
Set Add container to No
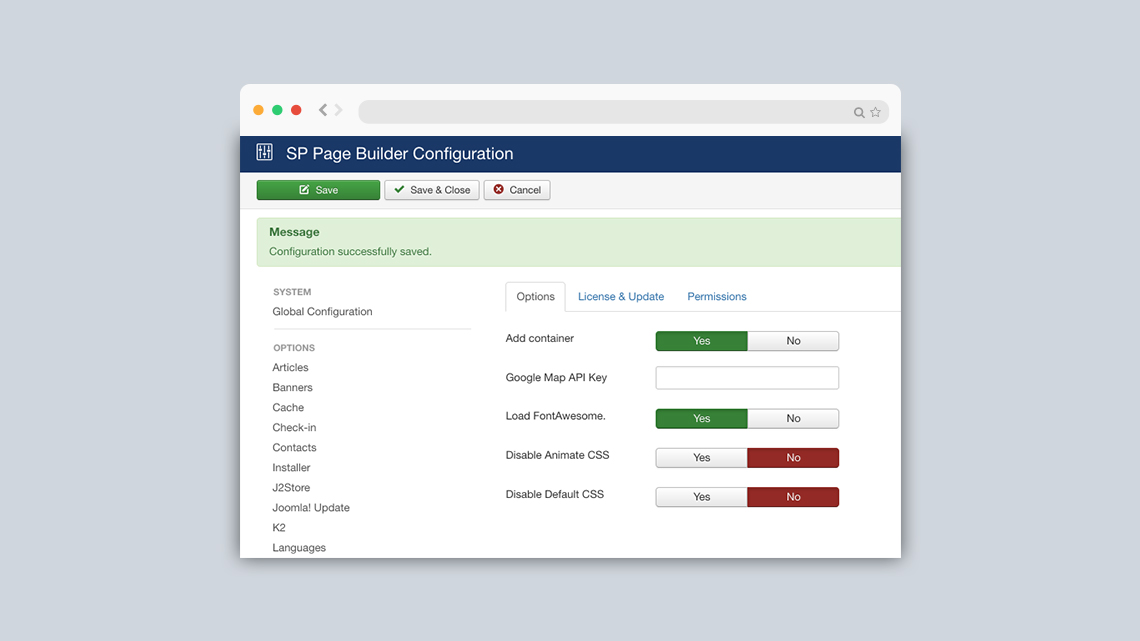pos(793,341)
